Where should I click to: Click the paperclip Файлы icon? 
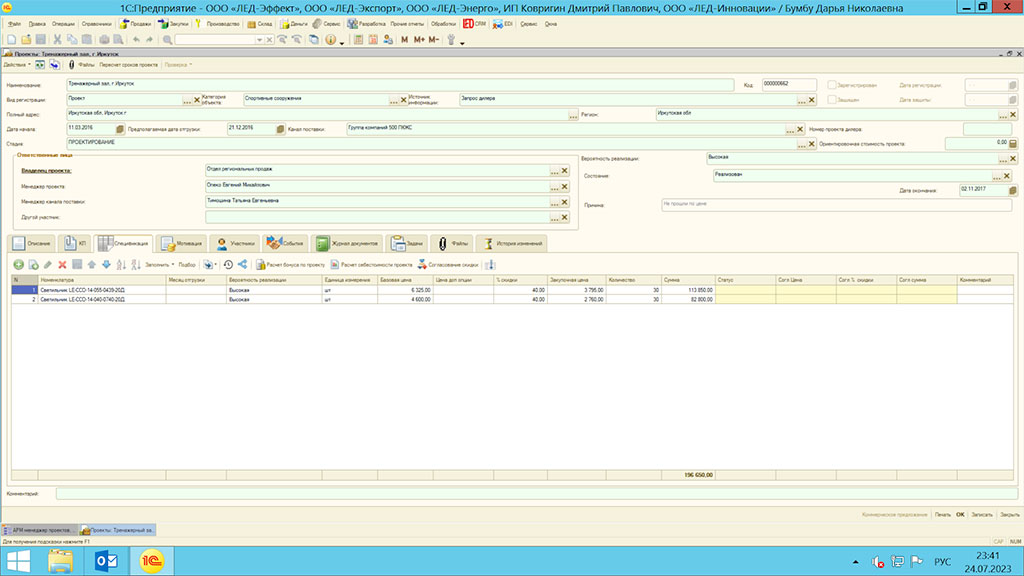71,64
